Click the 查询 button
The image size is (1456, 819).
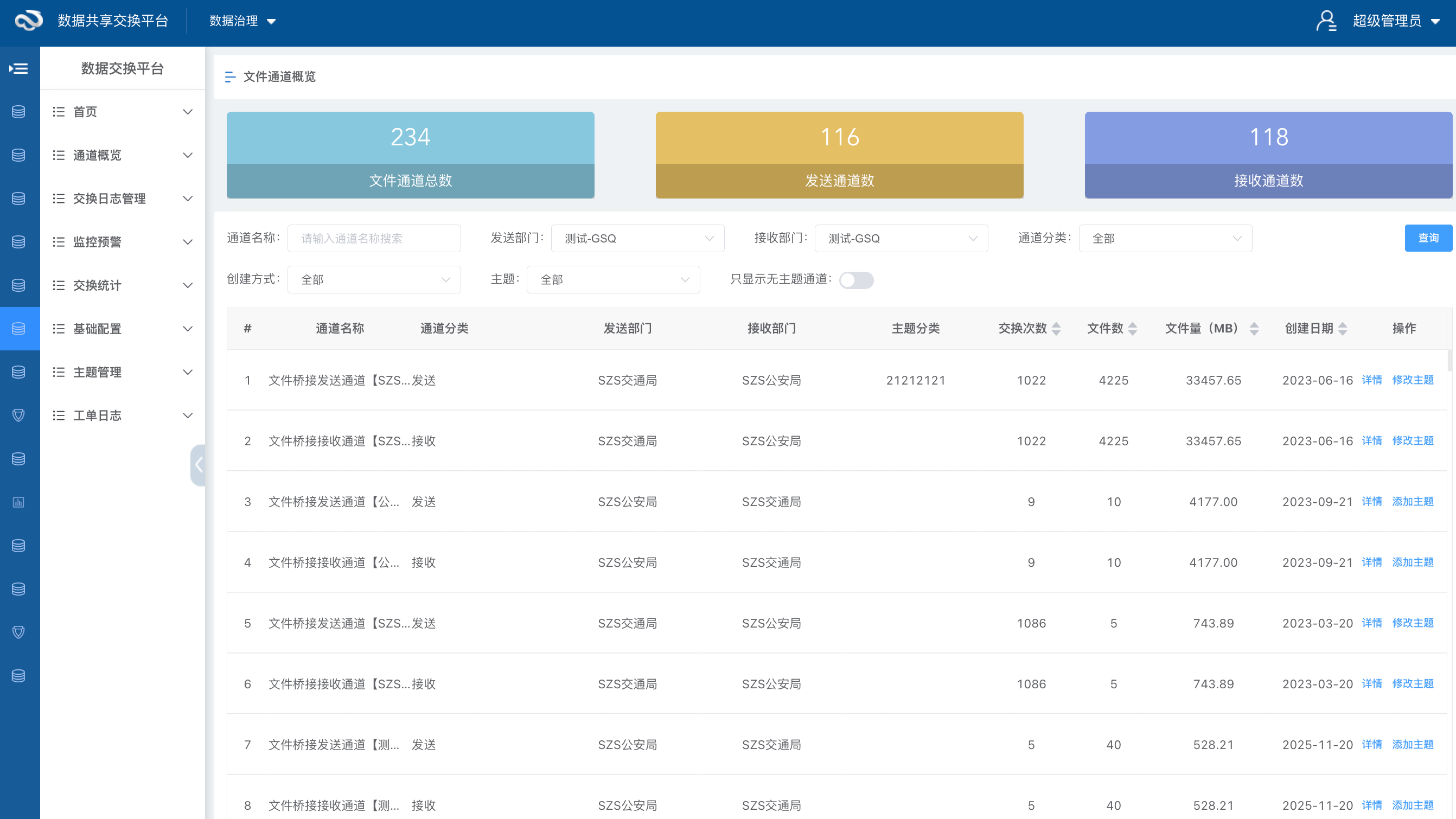coord(1428,238)
